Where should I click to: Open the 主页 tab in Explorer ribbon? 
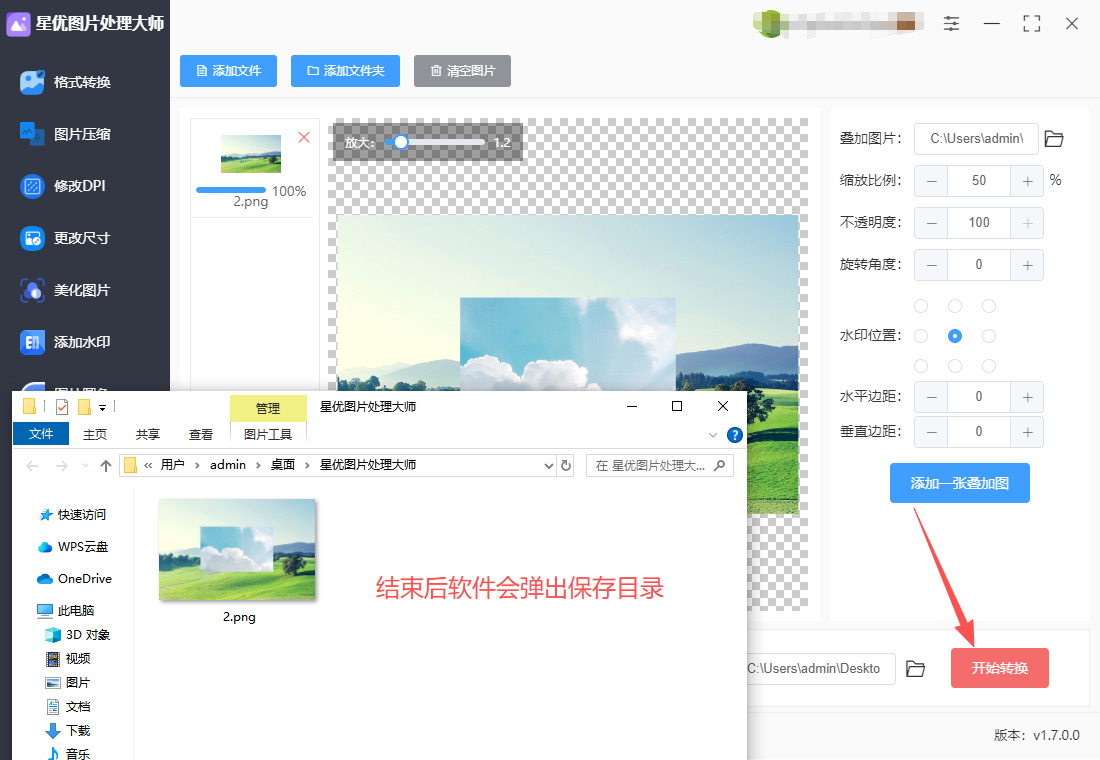[95, 434]
